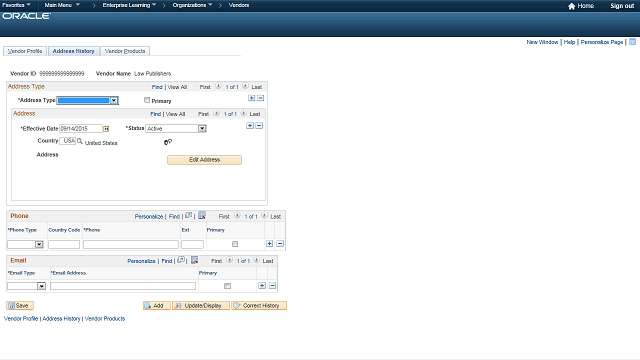This screenshot has height=360, width=640.
Task: Open Email grid in new window icon
Action: coord(181,260)
